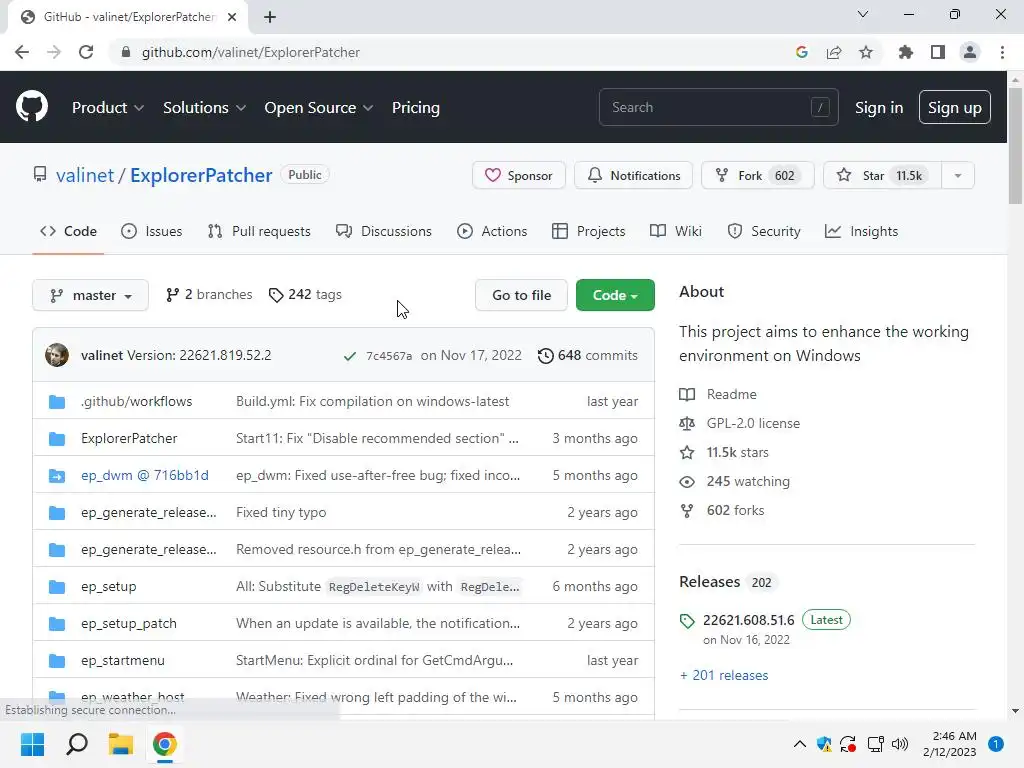View the 2 branches link
1024x768 pixels.
[209, 295]
